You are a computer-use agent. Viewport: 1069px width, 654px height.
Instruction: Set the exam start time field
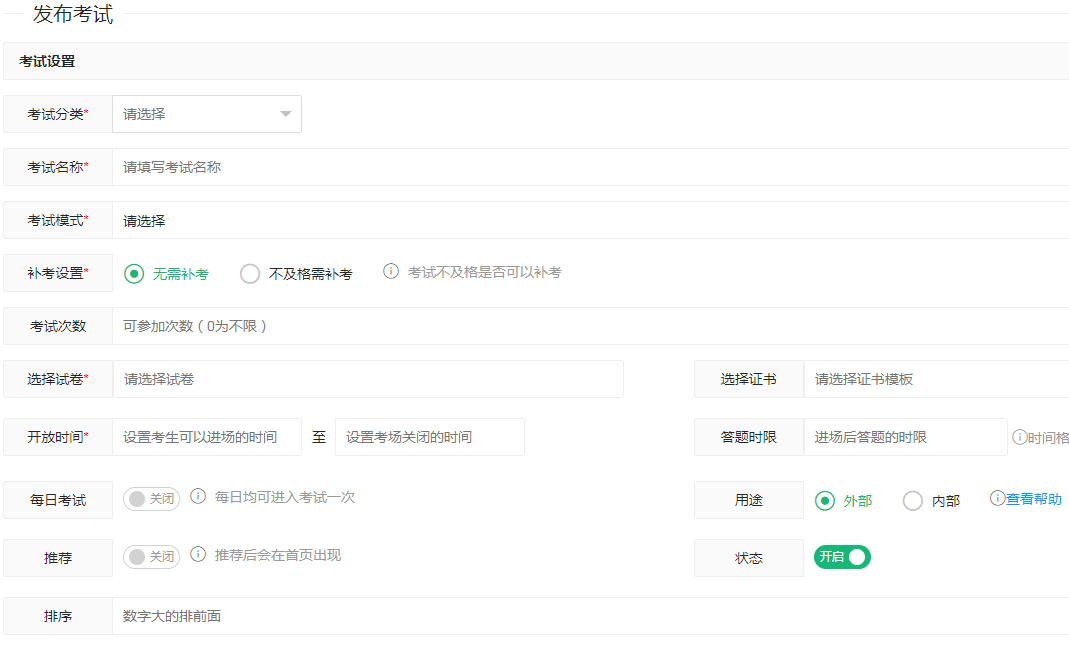207,437
